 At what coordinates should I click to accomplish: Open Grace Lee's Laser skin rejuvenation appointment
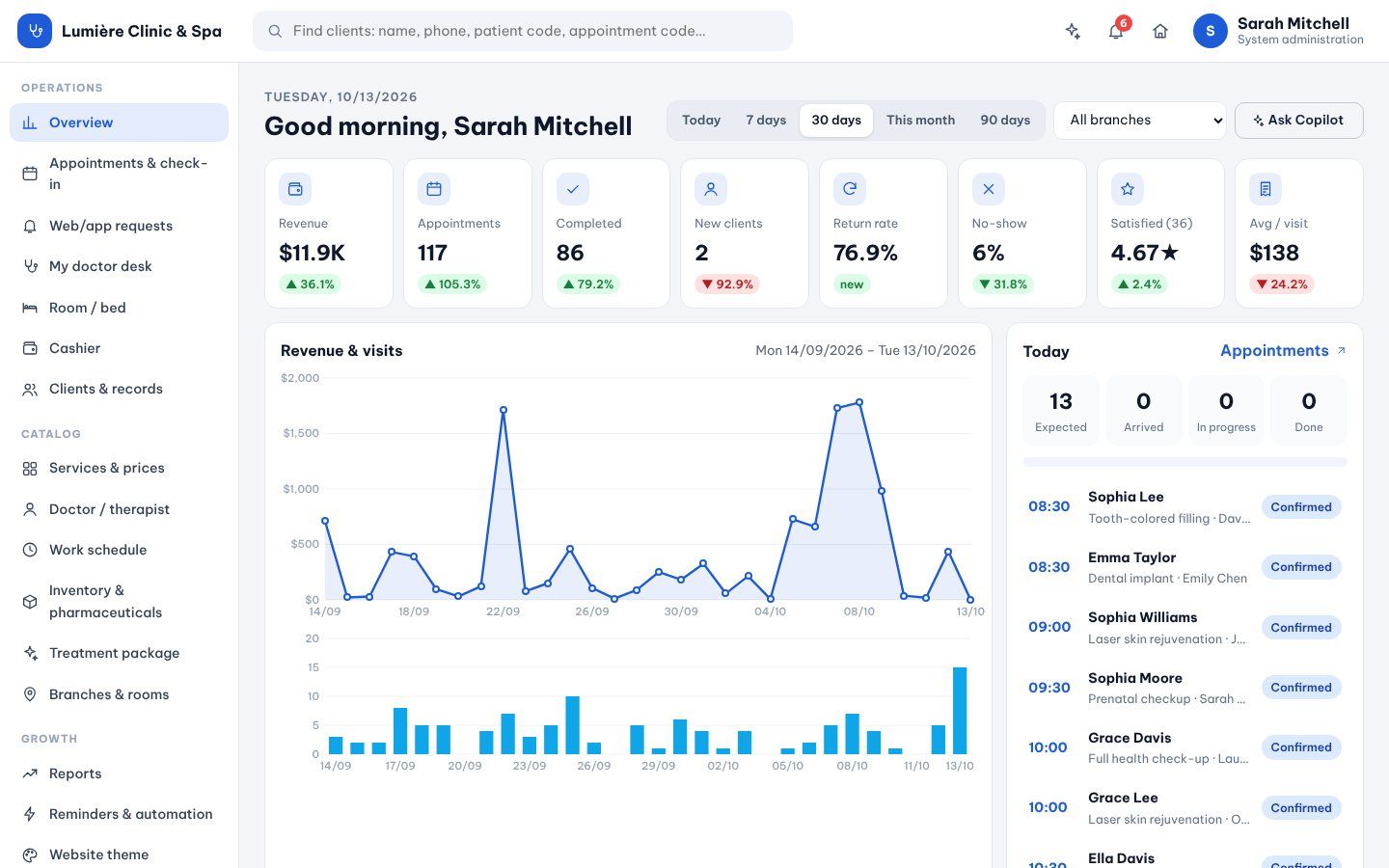(1185, 807)
